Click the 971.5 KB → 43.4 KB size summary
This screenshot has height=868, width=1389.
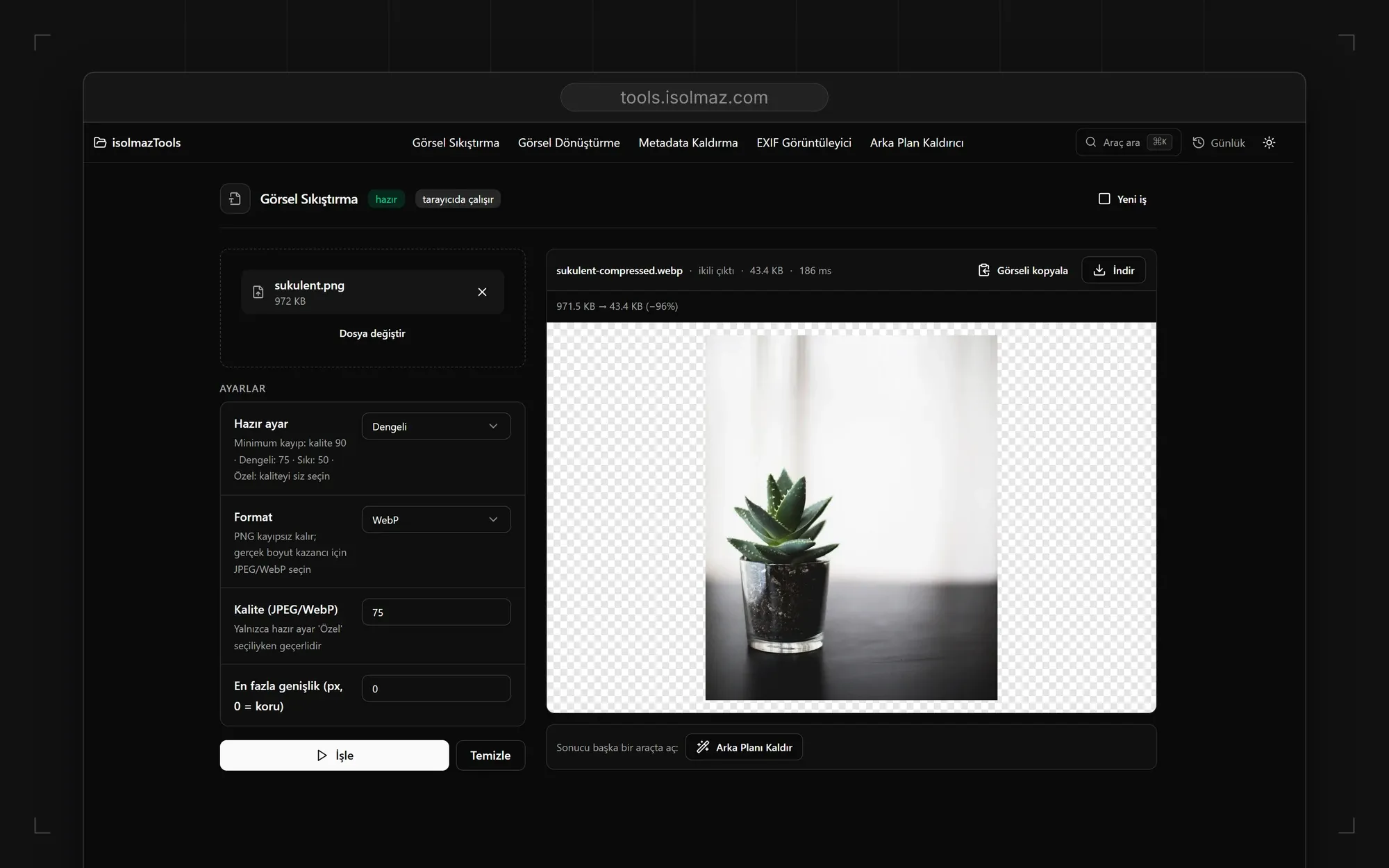point(617,306)
